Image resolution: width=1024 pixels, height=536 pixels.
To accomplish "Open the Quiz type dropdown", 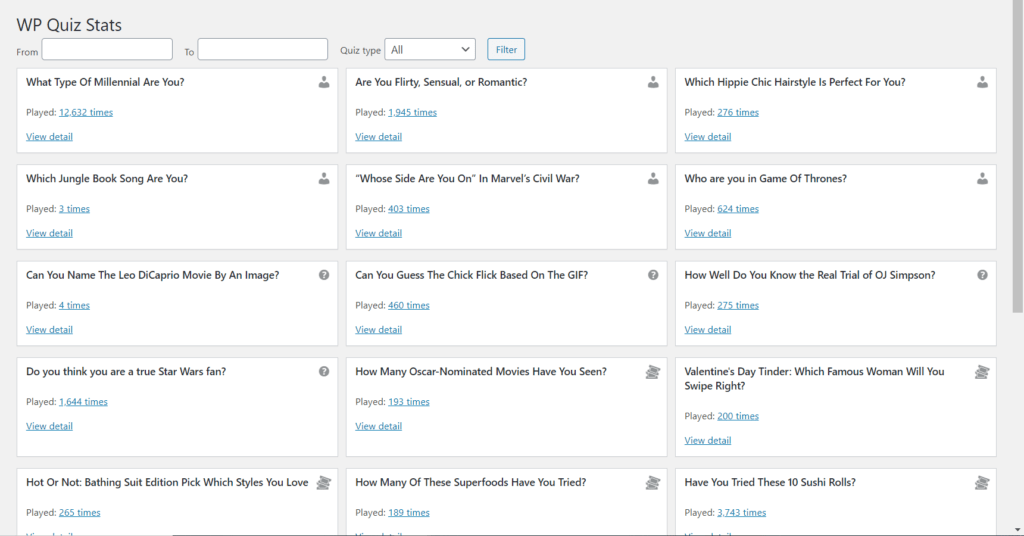I will [430, 49].
